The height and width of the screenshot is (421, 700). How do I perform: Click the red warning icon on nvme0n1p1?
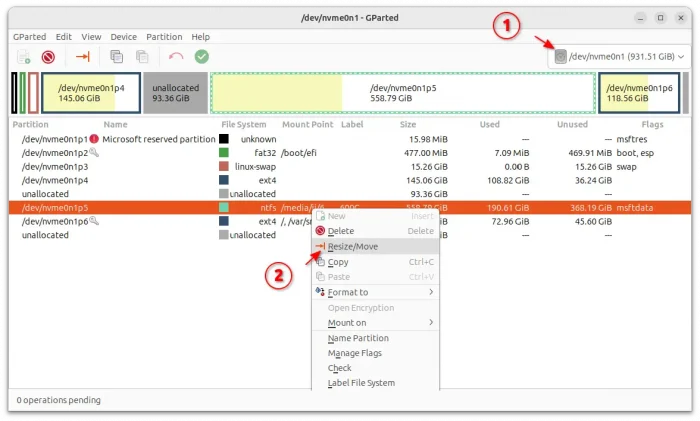click(94, 139)
